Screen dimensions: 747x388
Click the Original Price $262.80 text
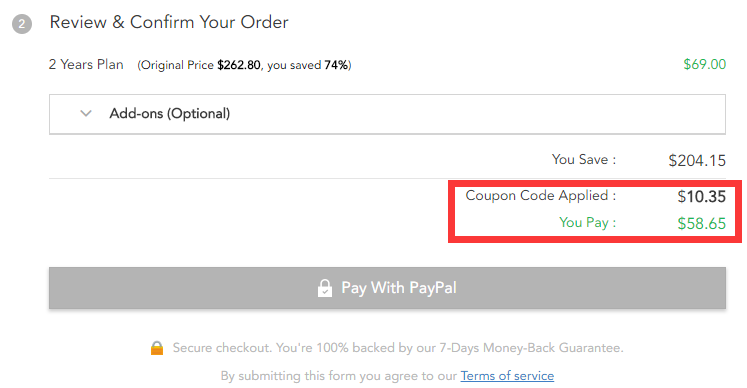[x=201, y=65]
